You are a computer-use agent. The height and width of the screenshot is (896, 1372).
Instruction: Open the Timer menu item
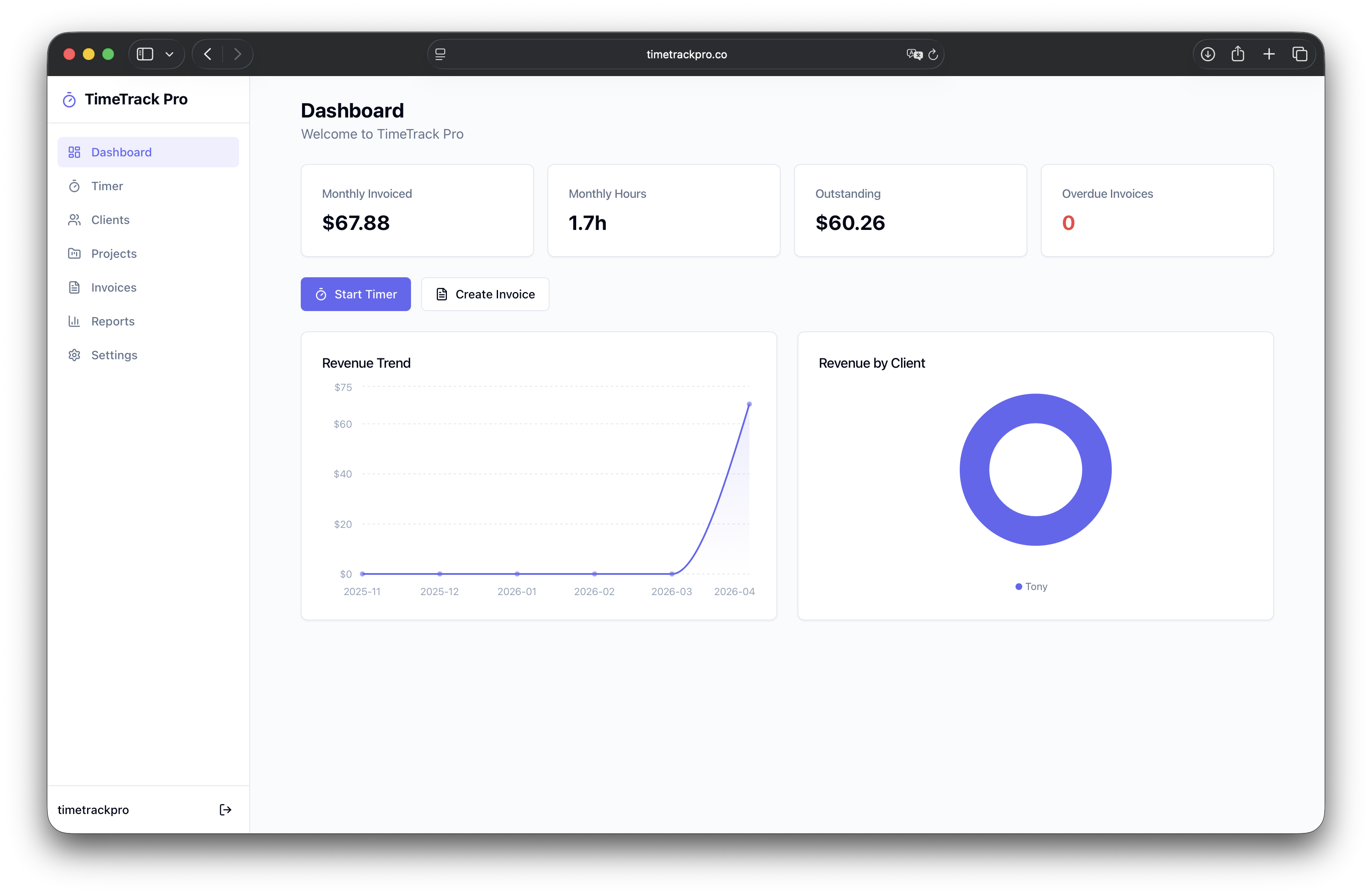click(107, 186)
